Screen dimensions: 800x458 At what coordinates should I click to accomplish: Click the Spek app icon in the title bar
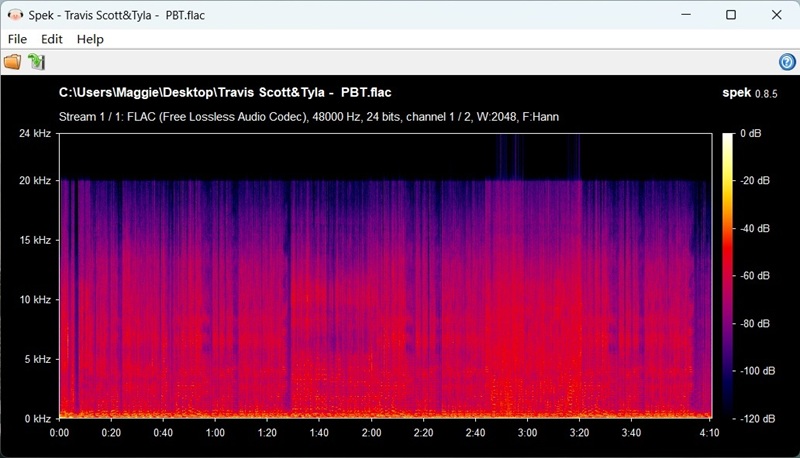point(15,15)
